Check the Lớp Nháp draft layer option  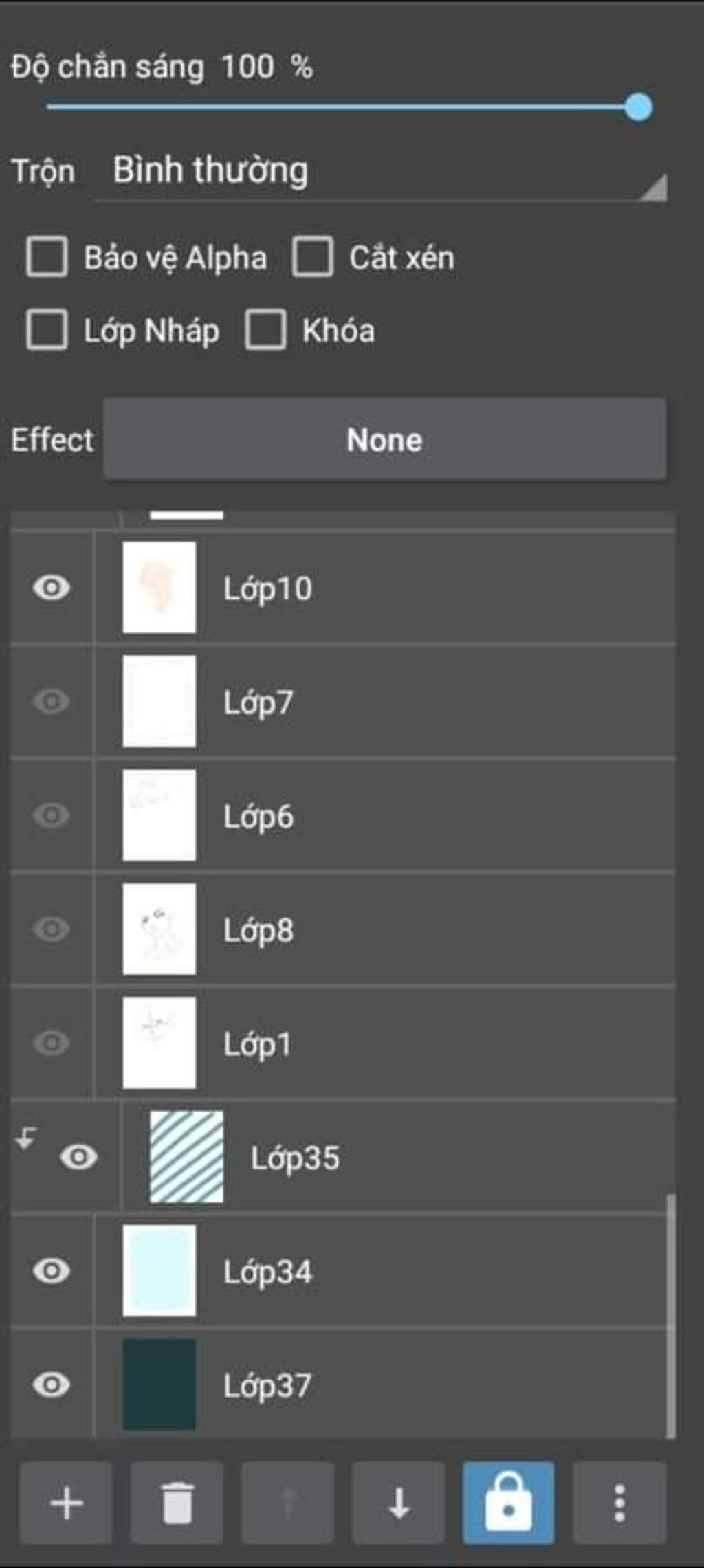coord(47,330)
